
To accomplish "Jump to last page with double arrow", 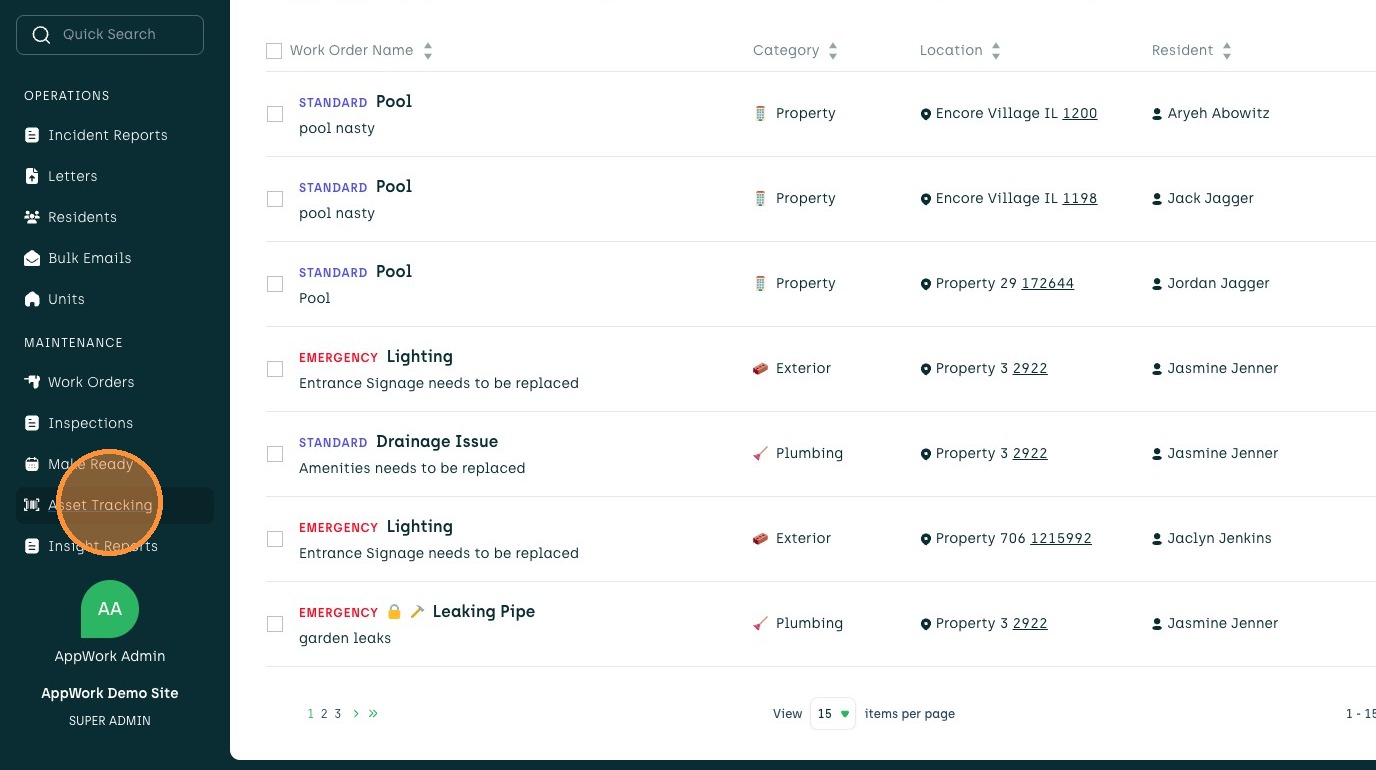I will point(373,714).
